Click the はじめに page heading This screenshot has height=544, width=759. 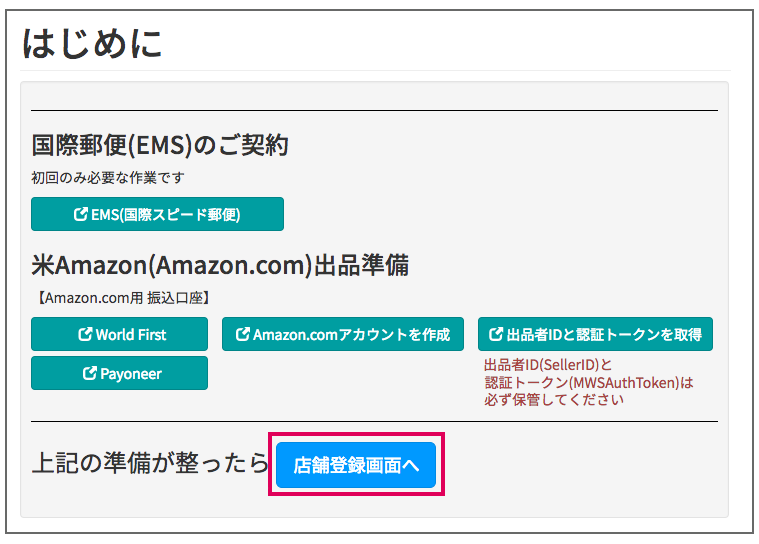92,44
